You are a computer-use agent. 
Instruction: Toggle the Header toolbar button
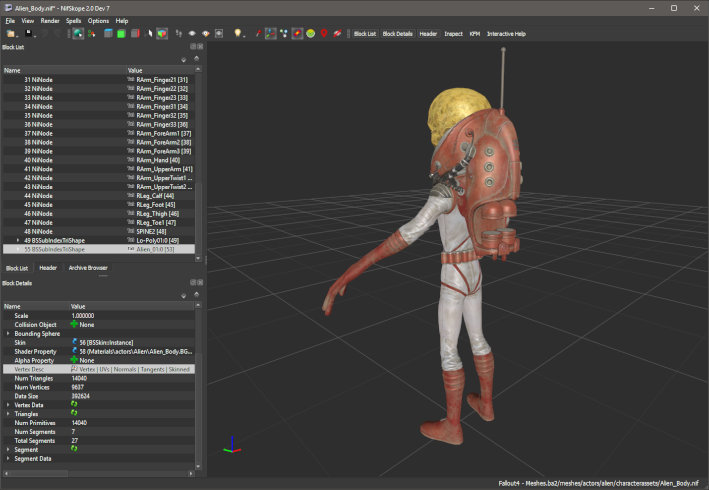tap(428, 34)
